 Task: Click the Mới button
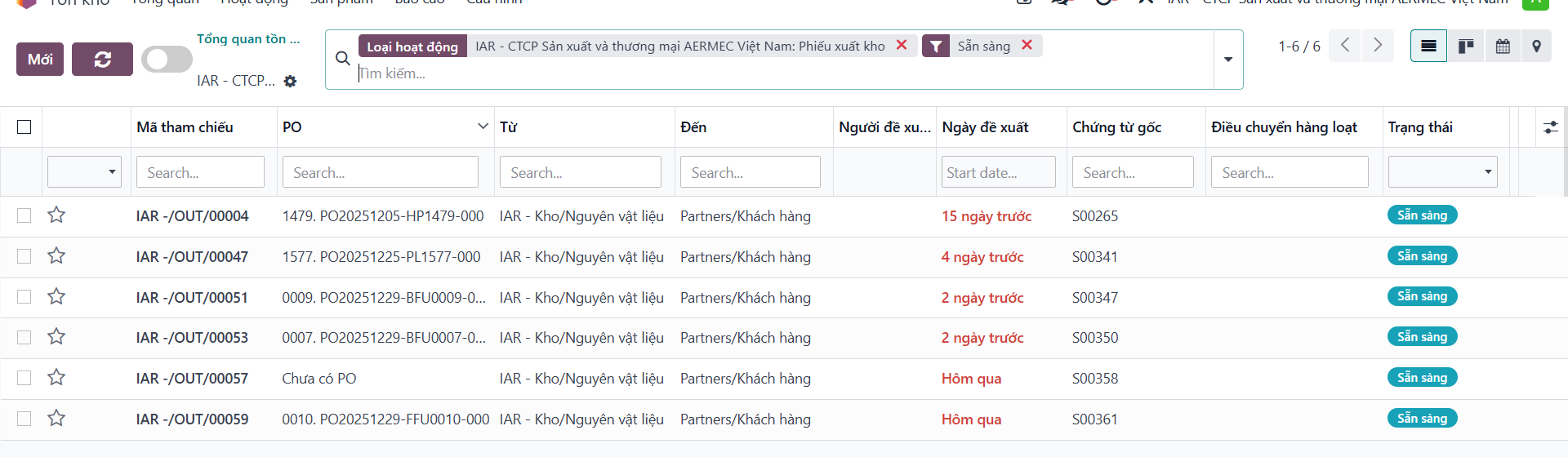tap(40, 60)
